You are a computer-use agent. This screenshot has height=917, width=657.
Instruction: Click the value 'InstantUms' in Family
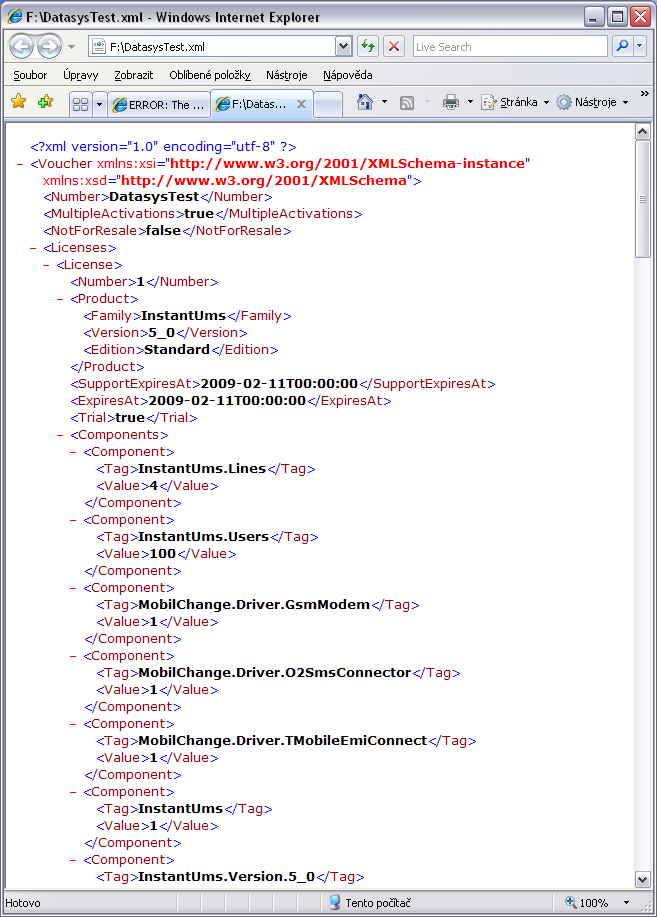tap(184, 316)
